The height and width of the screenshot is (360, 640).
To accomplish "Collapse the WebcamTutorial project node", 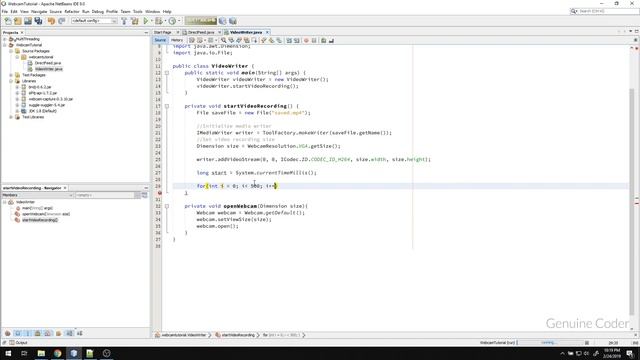I will click(5, 45).
